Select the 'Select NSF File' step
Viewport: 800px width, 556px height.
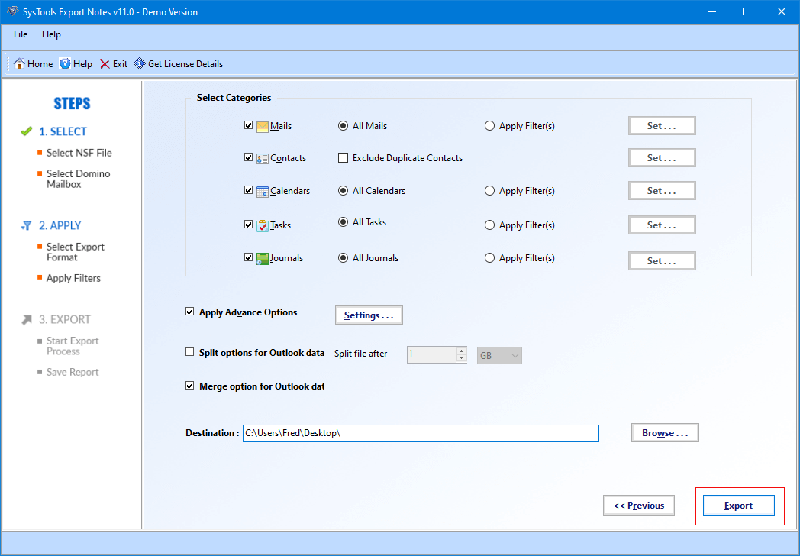79,153
